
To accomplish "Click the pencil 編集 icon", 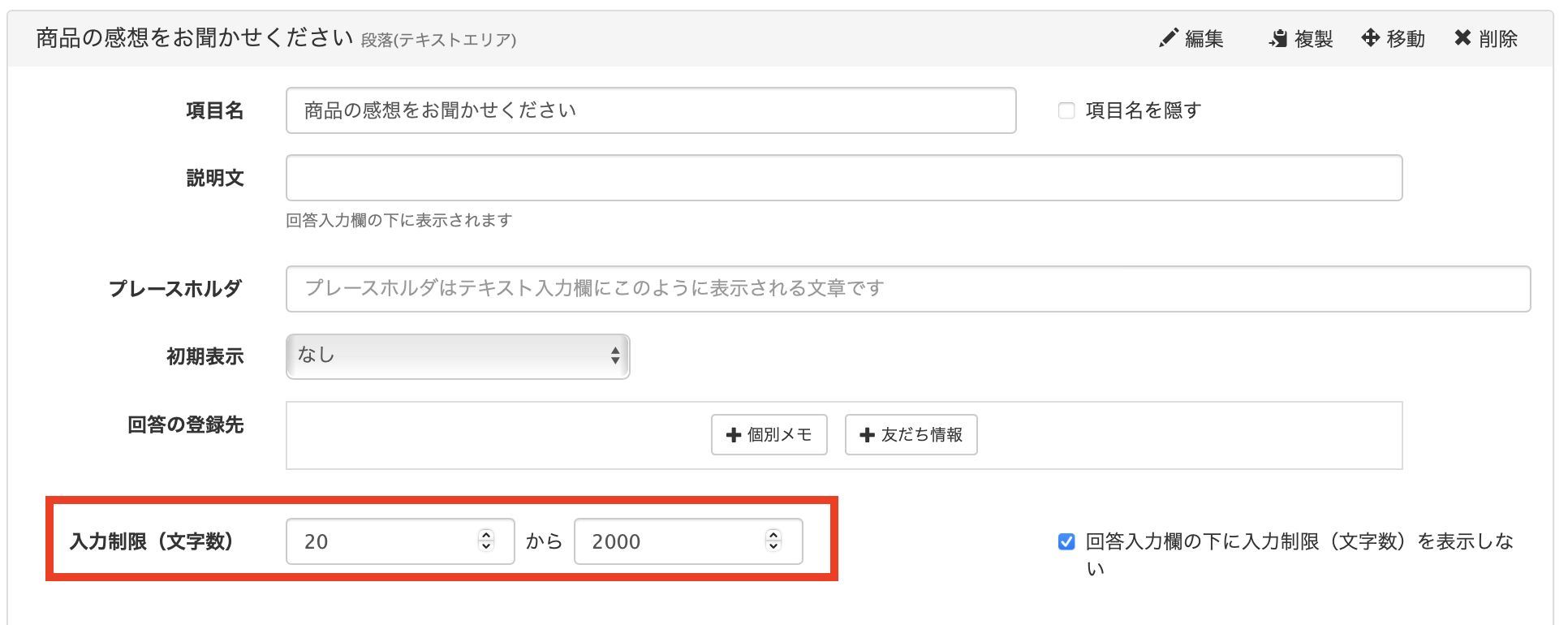I will [1169, 37].
